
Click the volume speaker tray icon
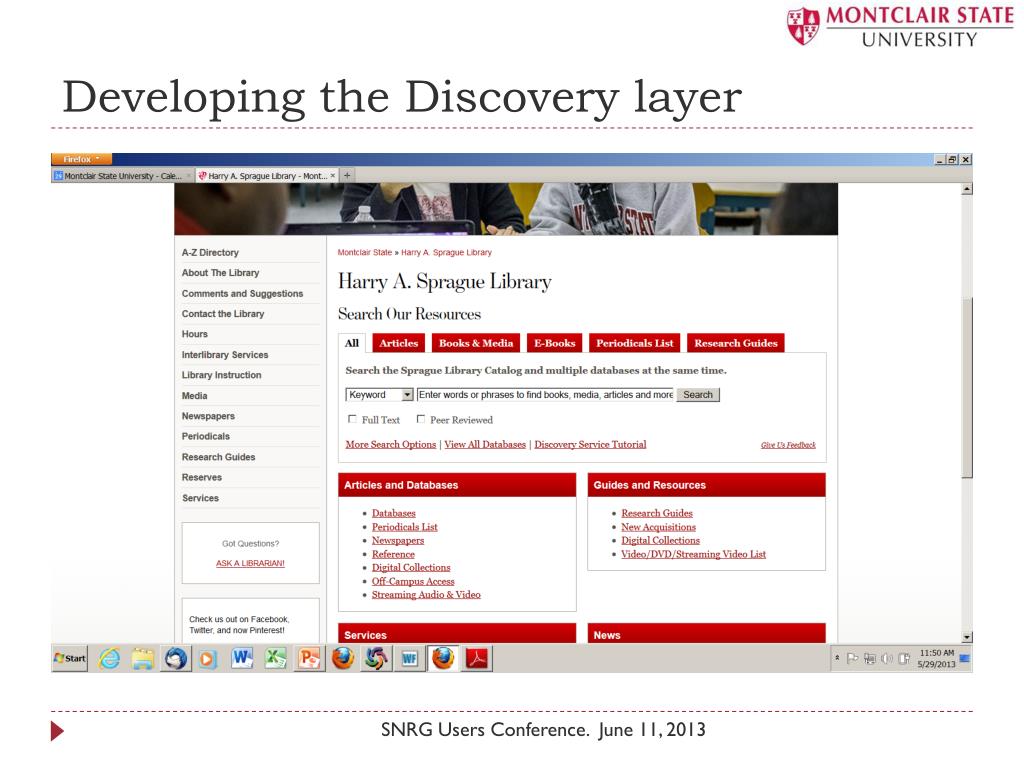tap(887, 658)
